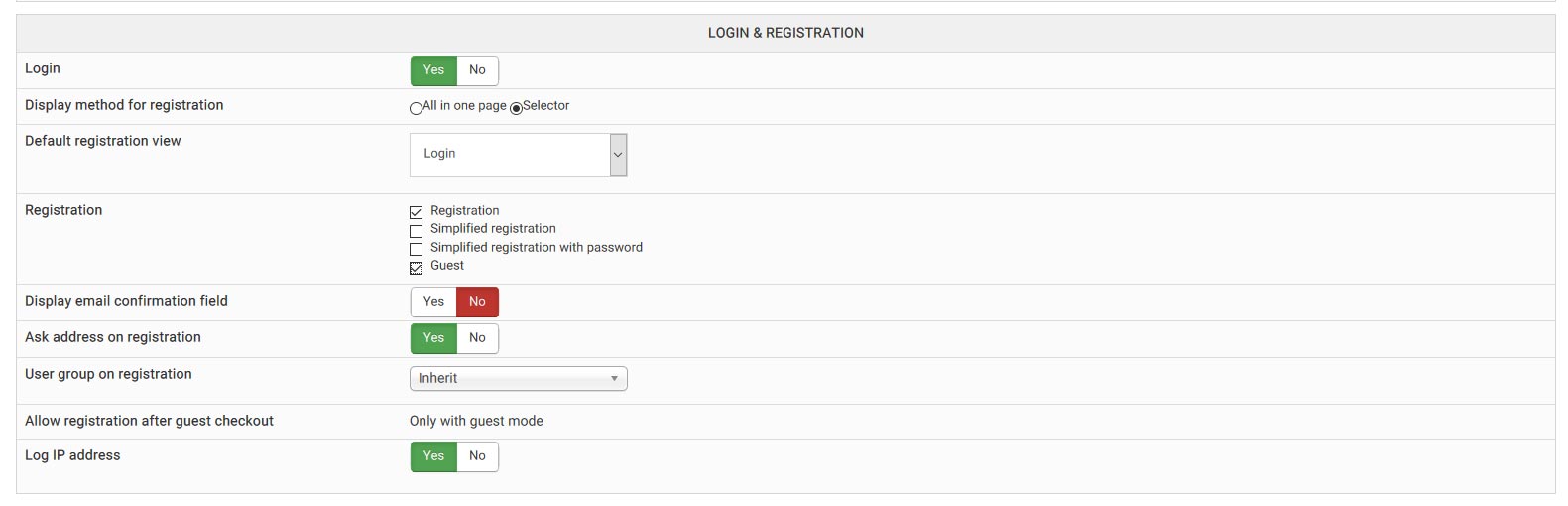
Task: Click the Display method for registration label
Action: point(124,105)
